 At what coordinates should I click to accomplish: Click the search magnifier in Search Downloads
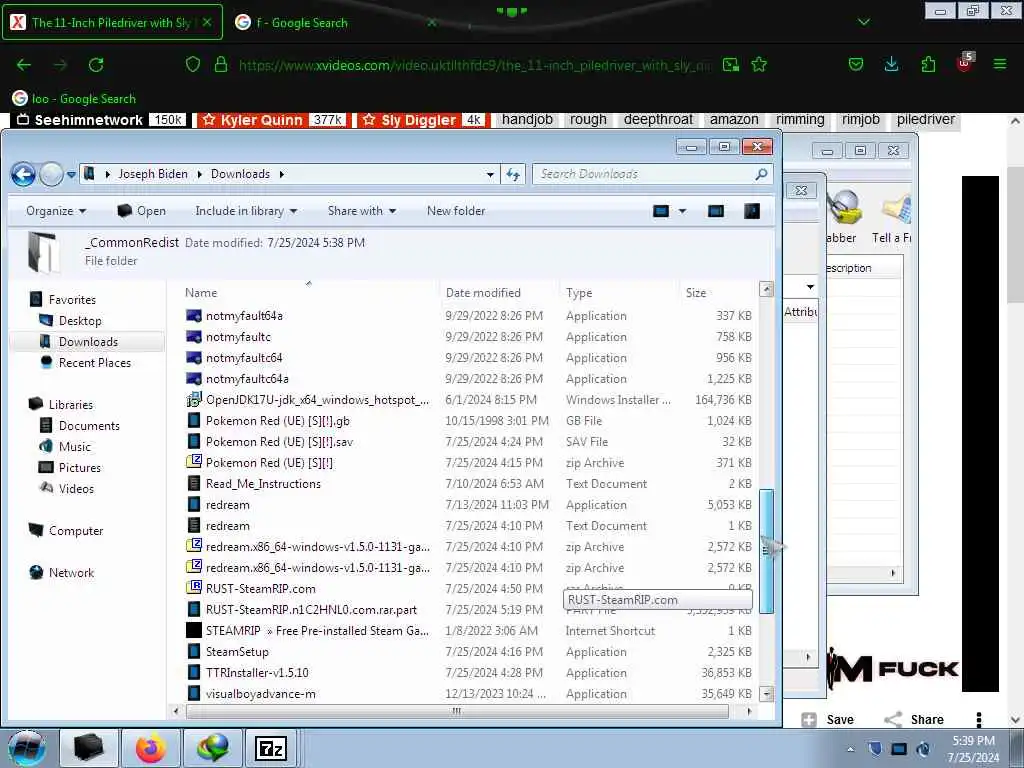click(x=761, y=174)
